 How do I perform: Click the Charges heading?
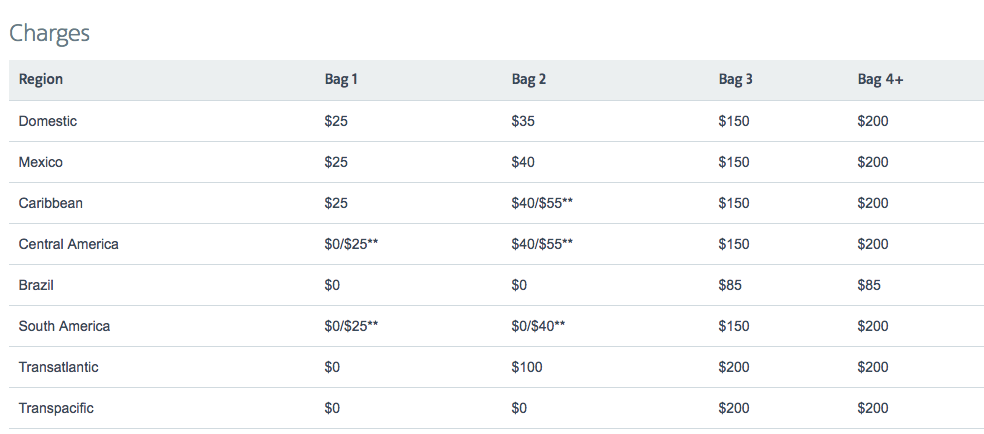pos(49,33)
